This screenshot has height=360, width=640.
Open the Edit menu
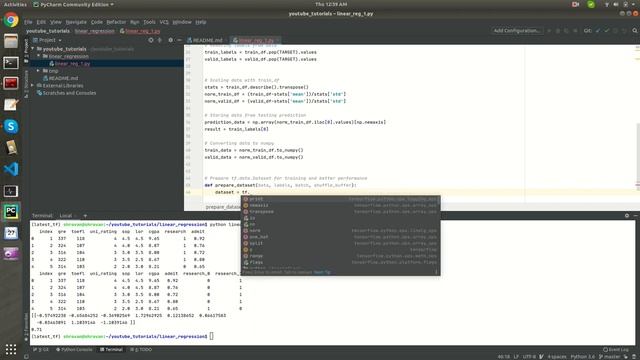[41, 22]
